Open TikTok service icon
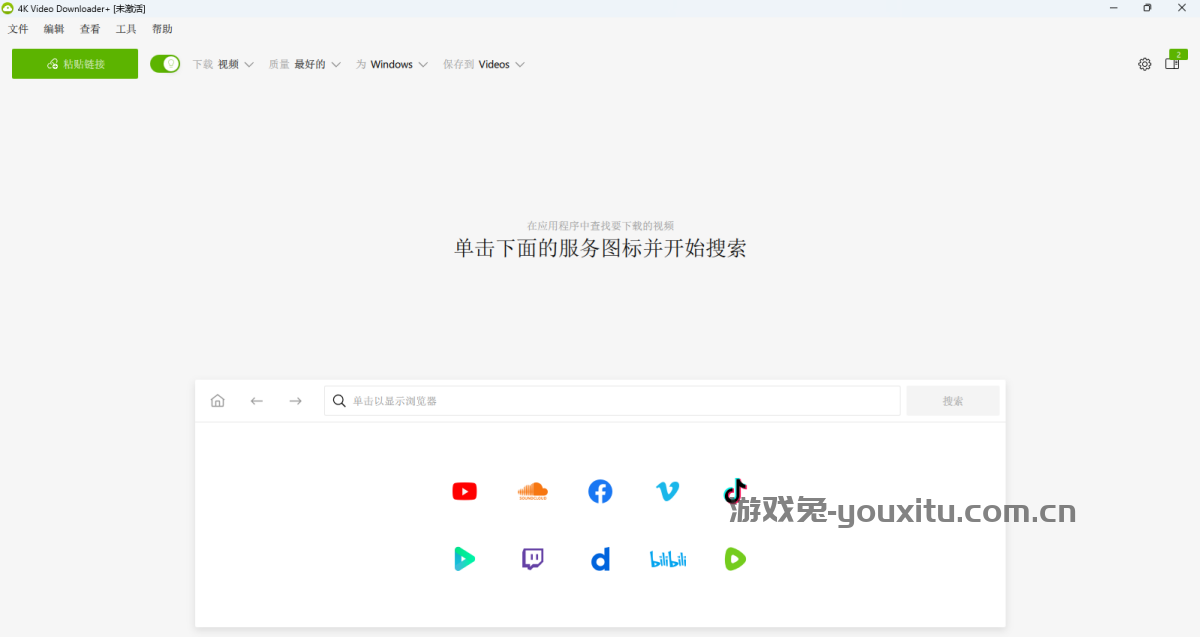This screenshot has height=637, width=1200. 735,491
